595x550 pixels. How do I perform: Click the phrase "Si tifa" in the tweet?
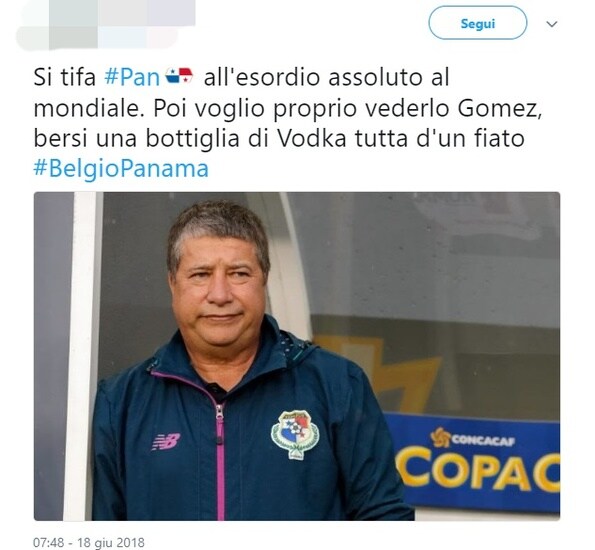[x=65, y=77]
